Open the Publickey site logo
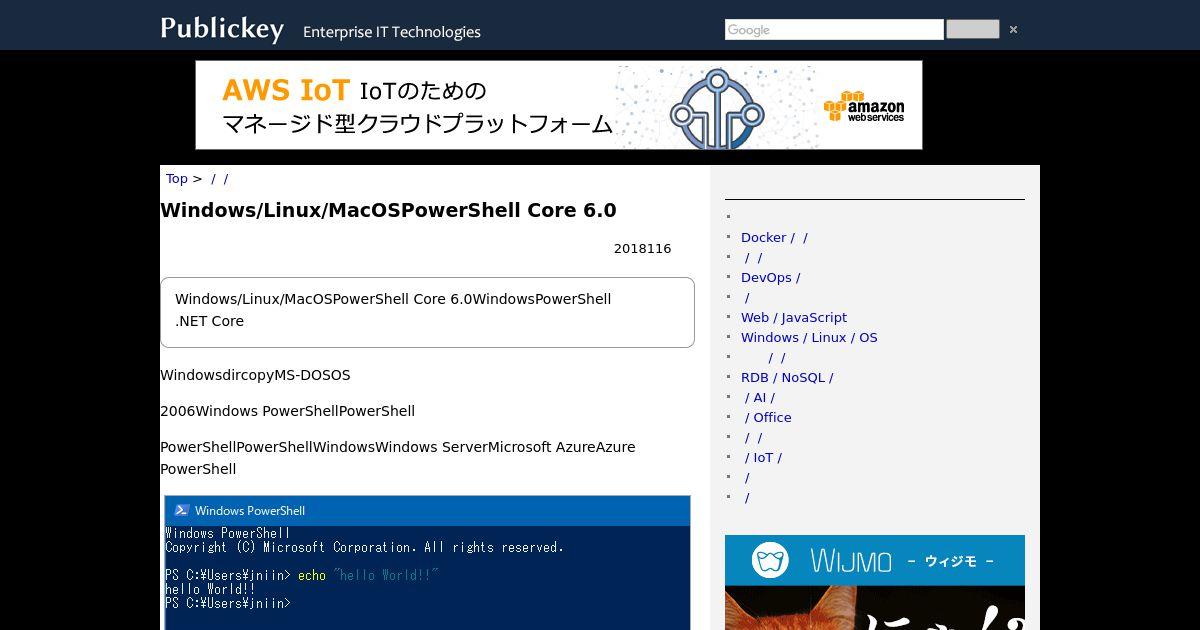Screen dimensions: 1200x630 coord(222,28)
